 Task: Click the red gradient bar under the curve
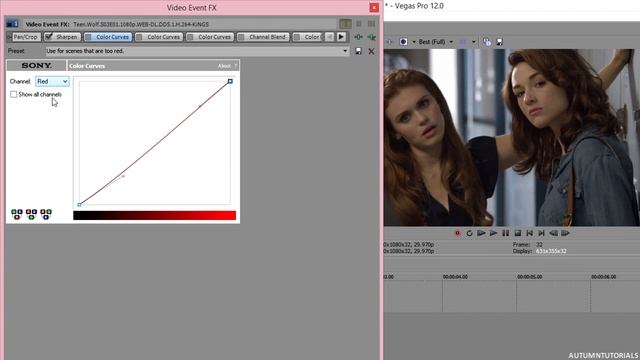pos(154,215)
